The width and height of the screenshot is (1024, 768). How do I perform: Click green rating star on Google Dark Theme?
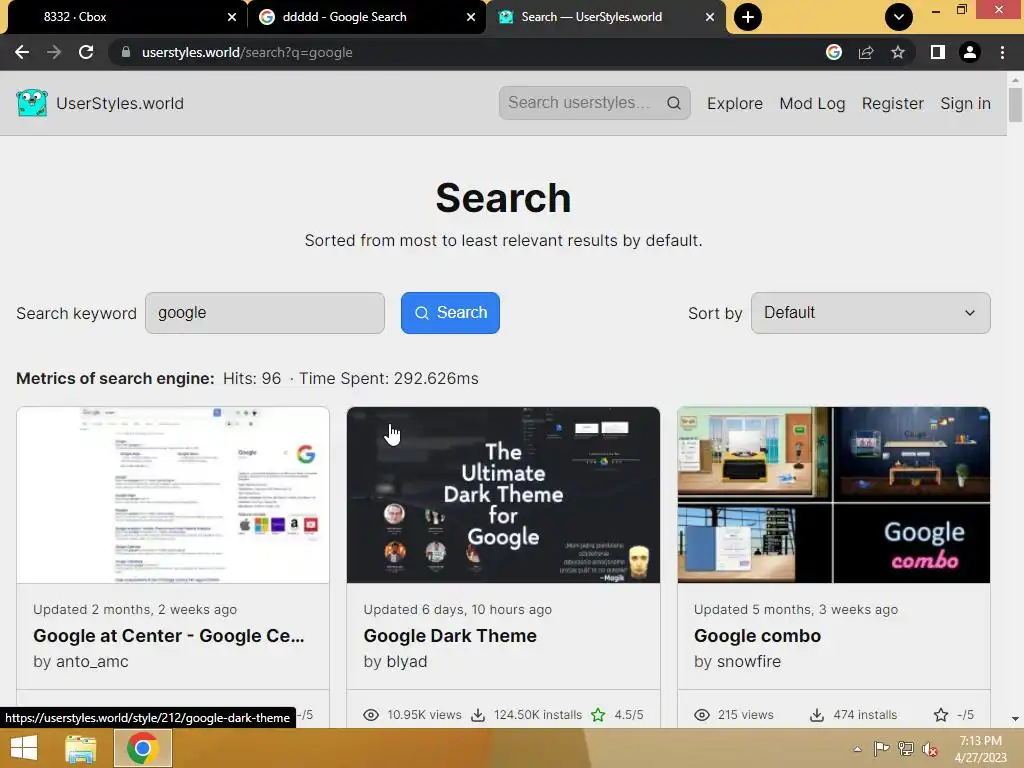coord(598,715)
